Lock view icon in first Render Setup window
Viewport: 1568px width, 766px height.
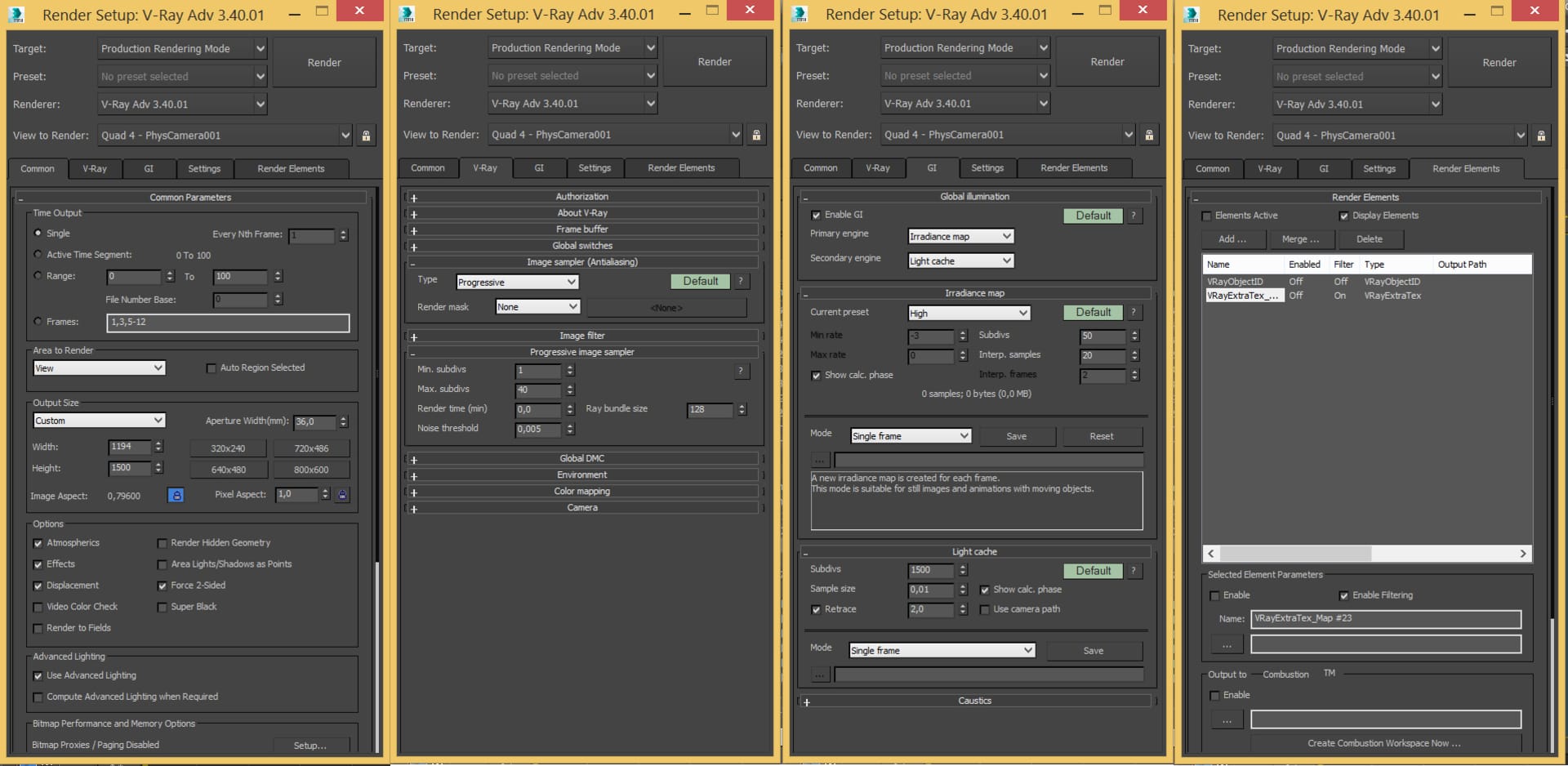(366, 136)
